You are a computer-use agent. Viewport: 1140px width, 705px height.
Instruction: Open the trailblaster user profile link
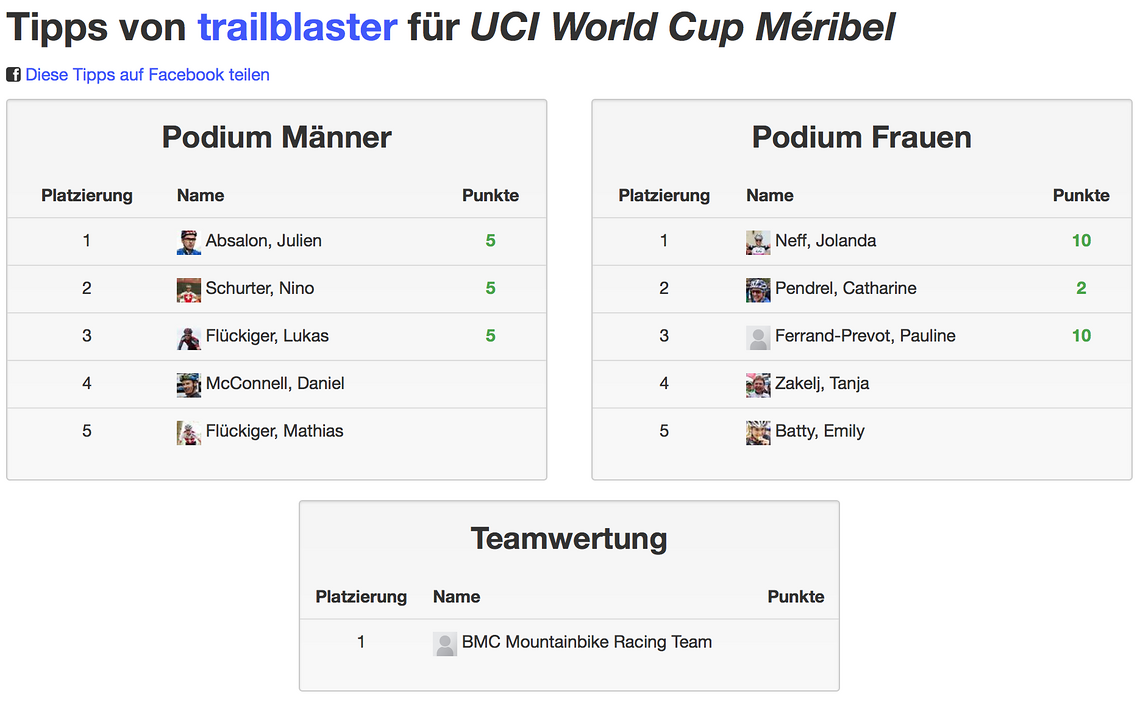tap(297, 28)
